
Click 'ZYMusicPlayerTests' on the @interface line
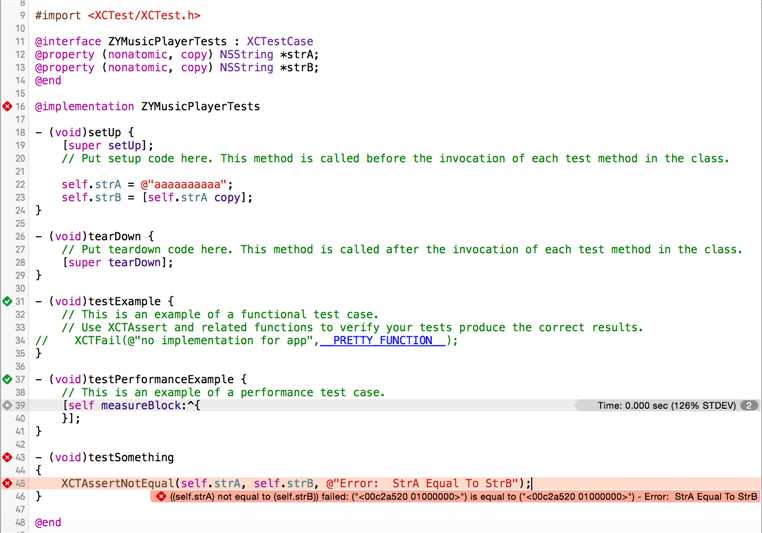point(167,41)
